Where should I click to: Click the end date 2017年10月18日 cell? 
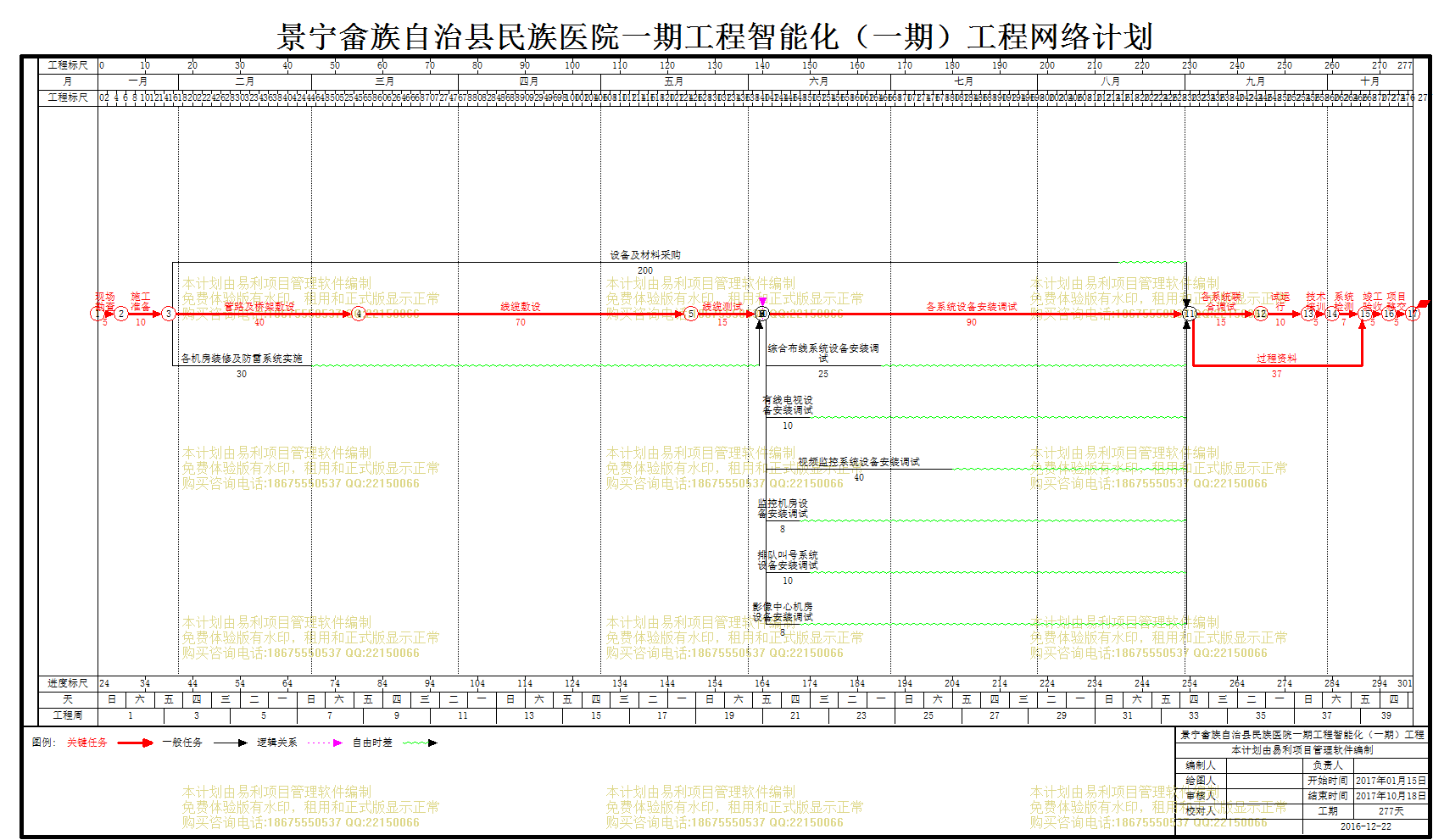pyautogui.click(x=1391, y=796)
